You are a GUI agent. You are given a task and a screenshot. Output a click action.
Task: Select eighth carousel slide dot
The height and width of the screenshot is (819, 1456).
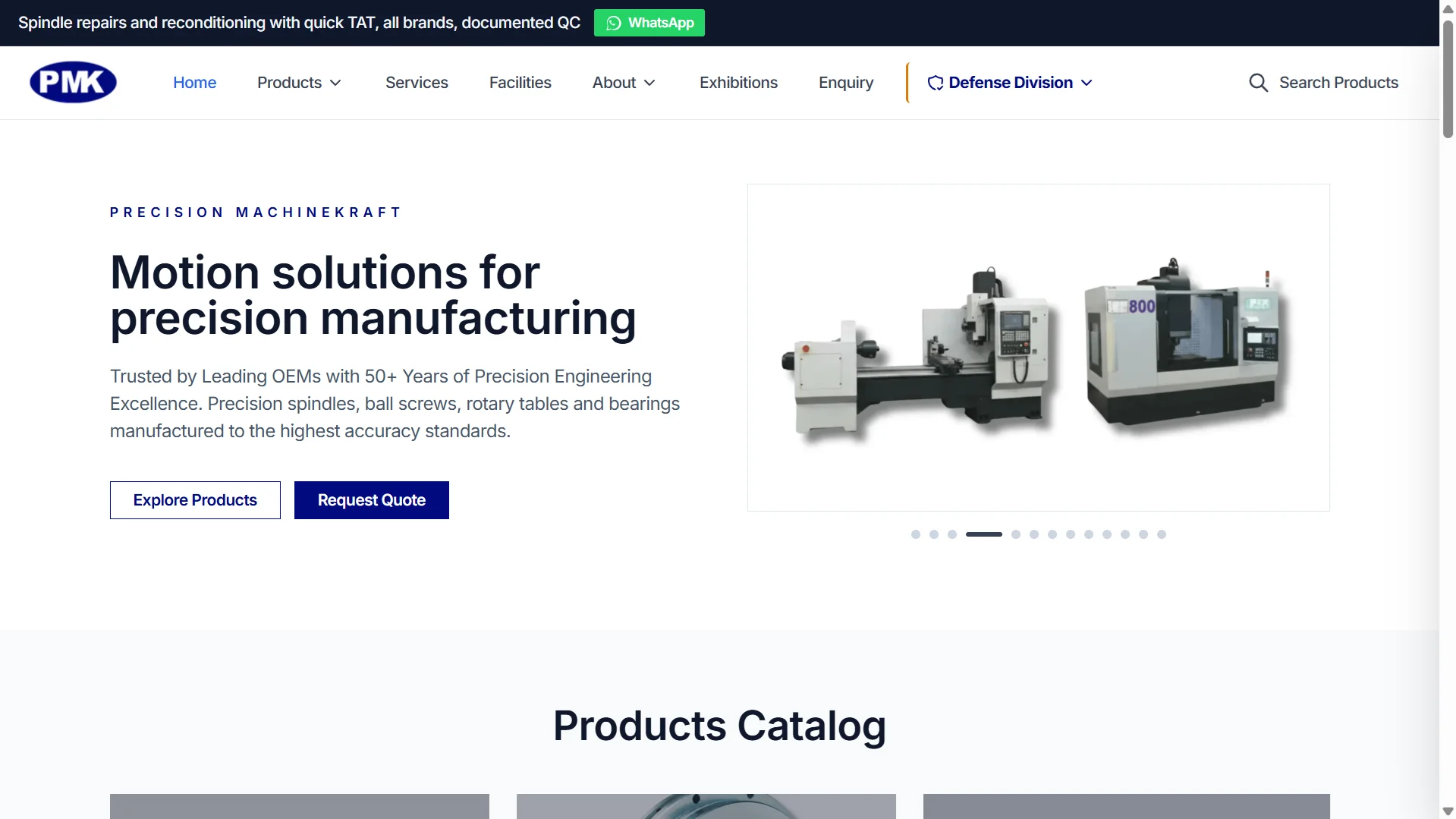point(1071,534)
